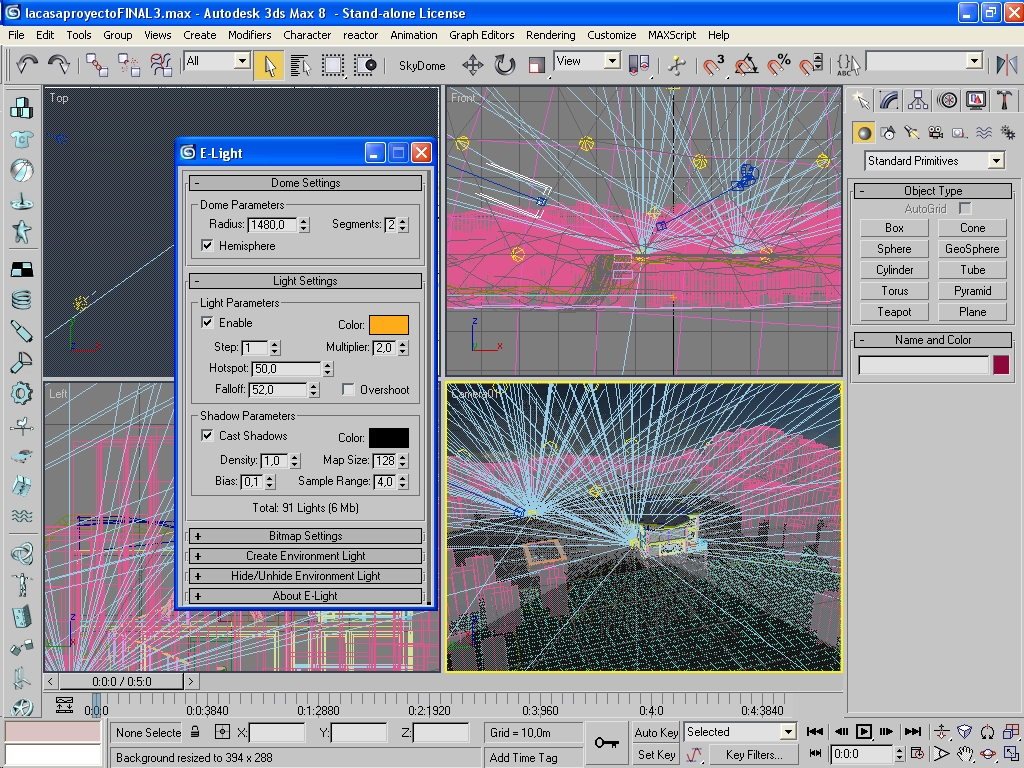This screenshot has height=768, width=1024.
Task: Open the Customize menu
Action: (x=611, y=35)
